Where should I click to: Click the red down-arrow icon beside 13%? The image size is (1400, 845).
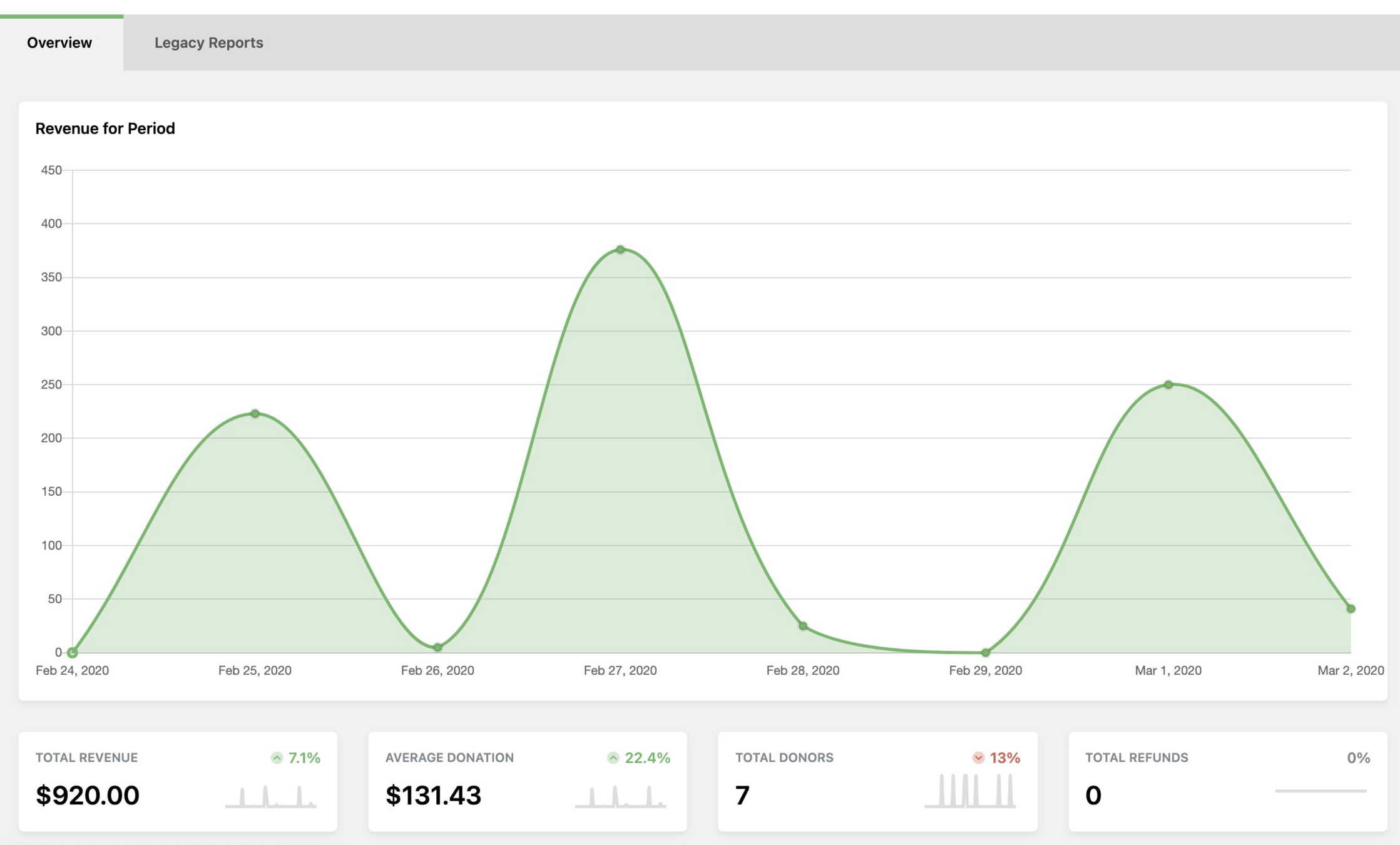pos(978,758)
